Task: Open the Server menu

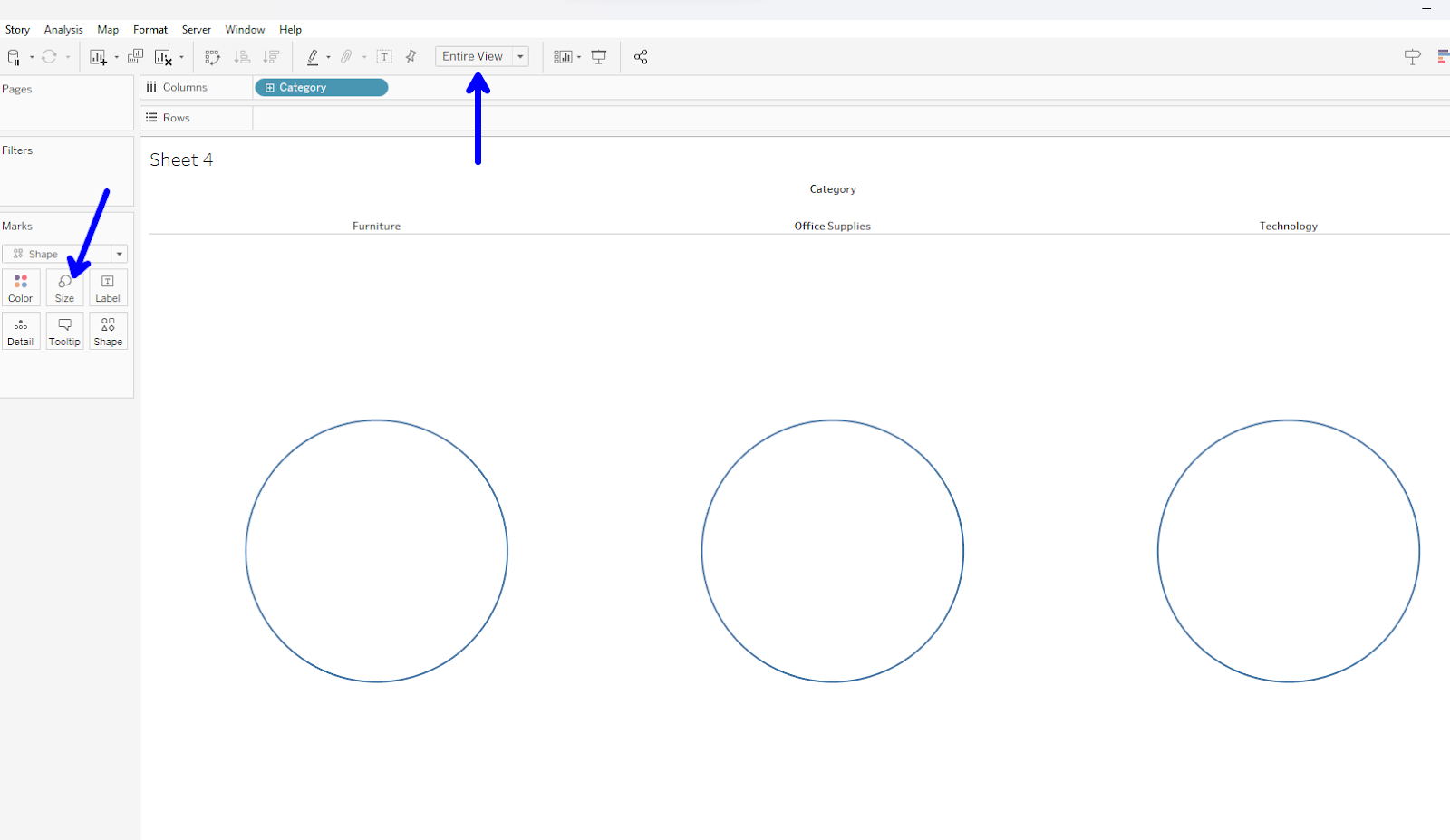Action: 197,30
